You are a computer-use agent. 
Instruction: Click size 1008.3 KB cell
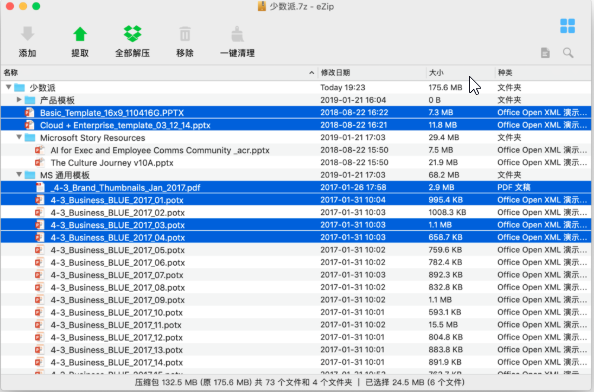[447, 212]
